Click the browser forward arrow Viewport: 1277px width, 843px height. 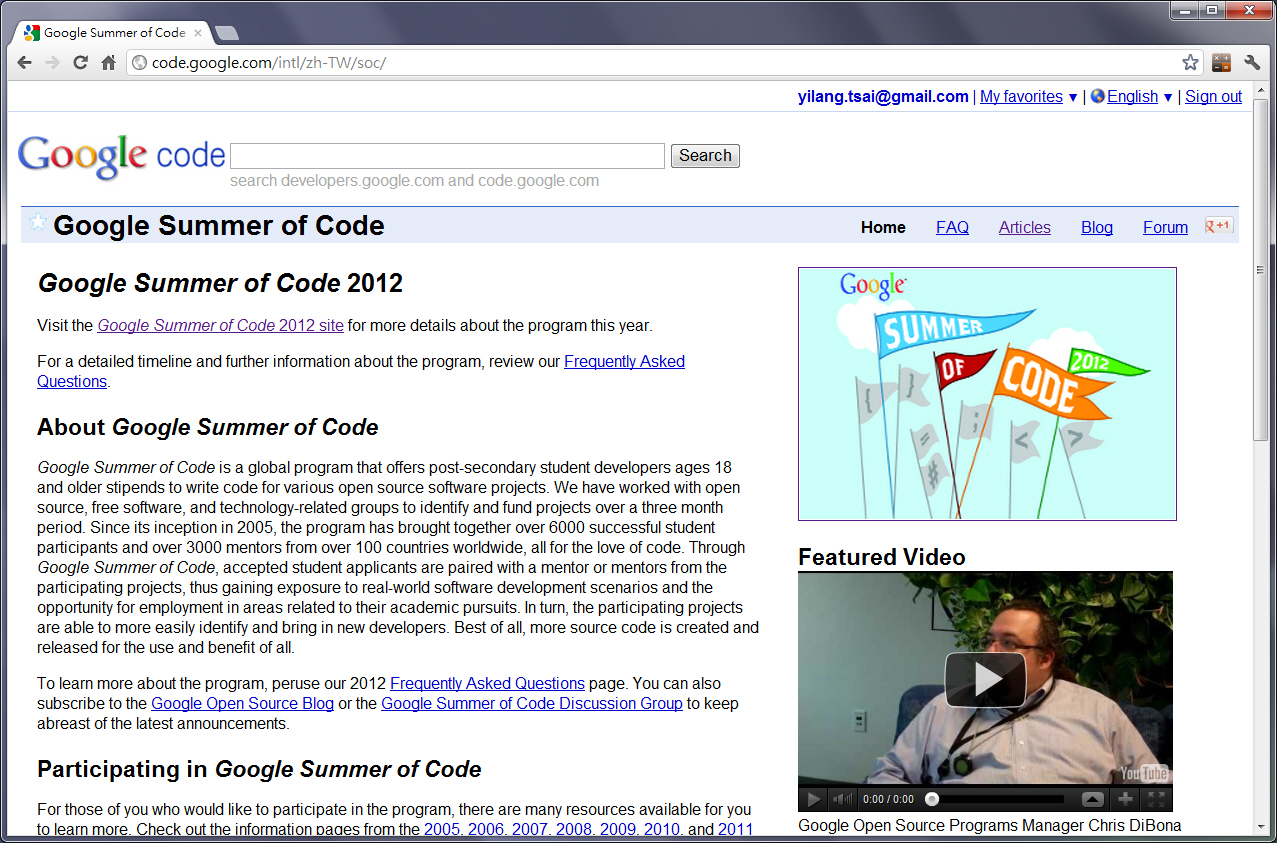[x=52, y=63]
